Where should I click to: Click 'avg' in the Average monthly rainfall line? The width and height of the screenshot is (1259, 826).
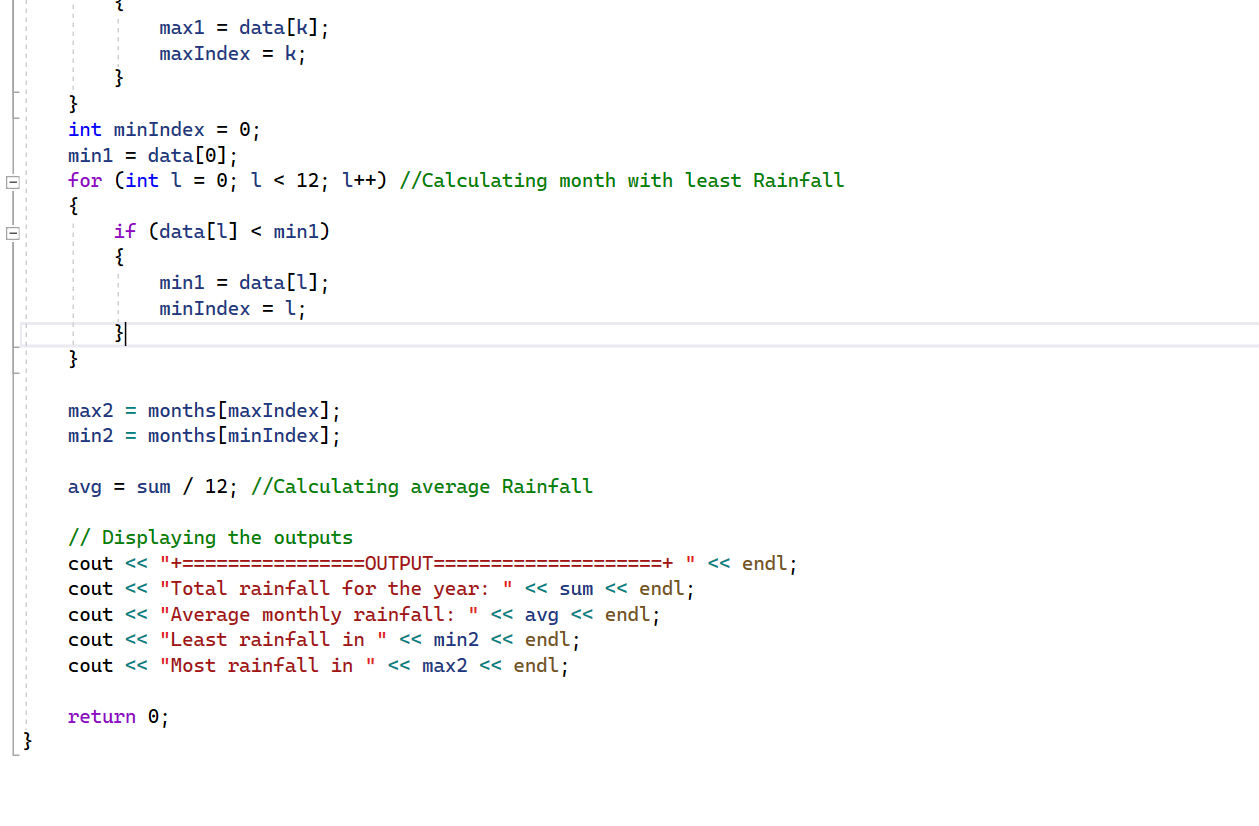542,615
